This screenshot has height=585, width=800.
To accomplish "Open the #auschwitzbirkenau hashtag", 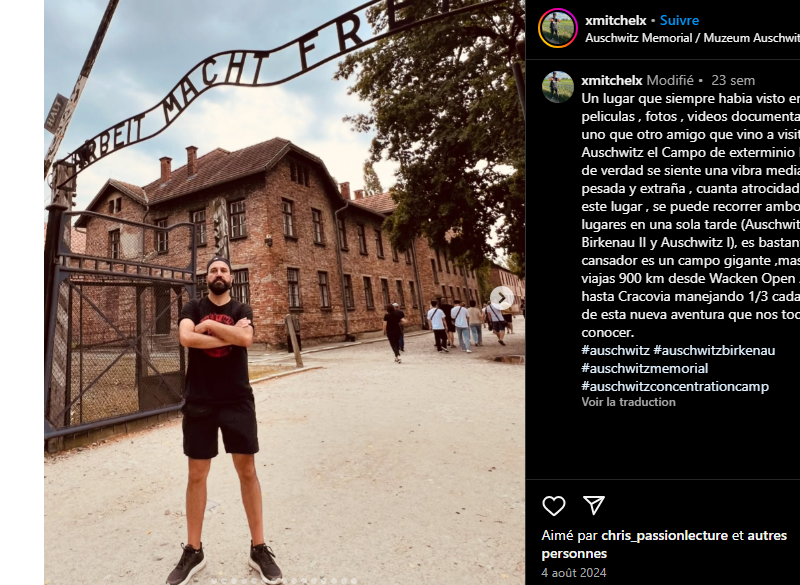I will [714, 350].
